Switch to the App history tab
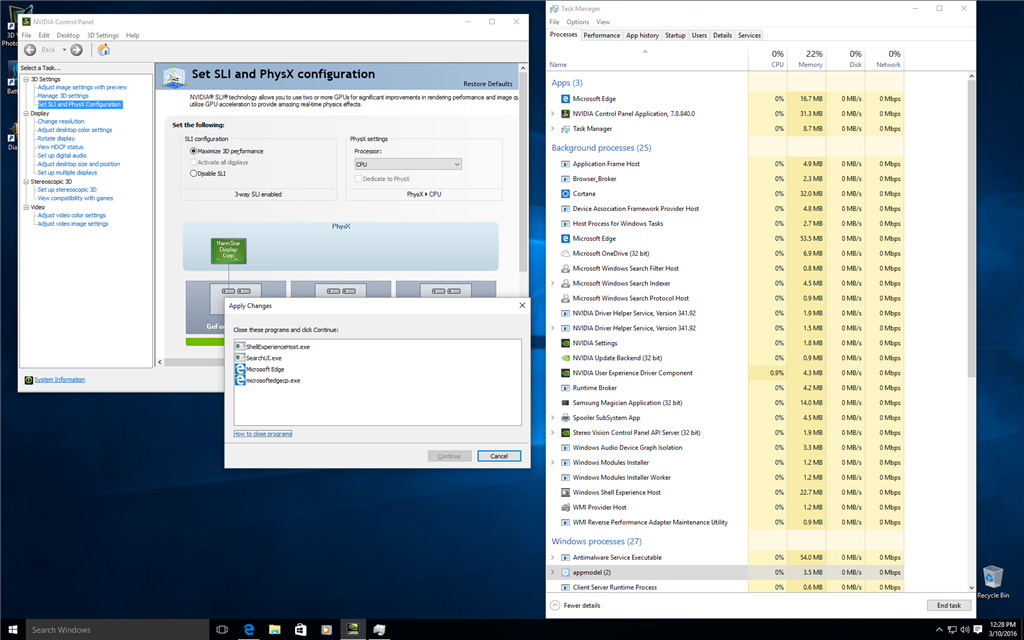Viewport: 1024px width, 640px height. coord(643,35)
